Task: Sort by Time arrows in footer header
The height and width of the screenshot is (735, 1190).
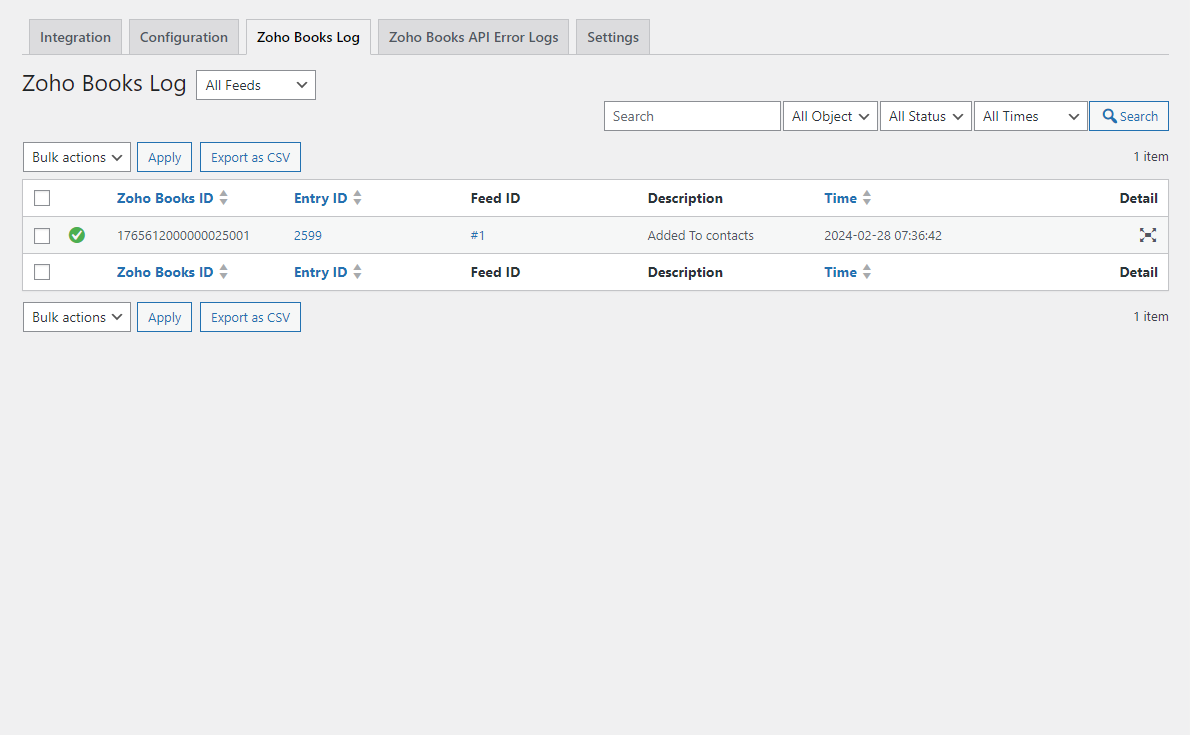Action: pos(867,272)
